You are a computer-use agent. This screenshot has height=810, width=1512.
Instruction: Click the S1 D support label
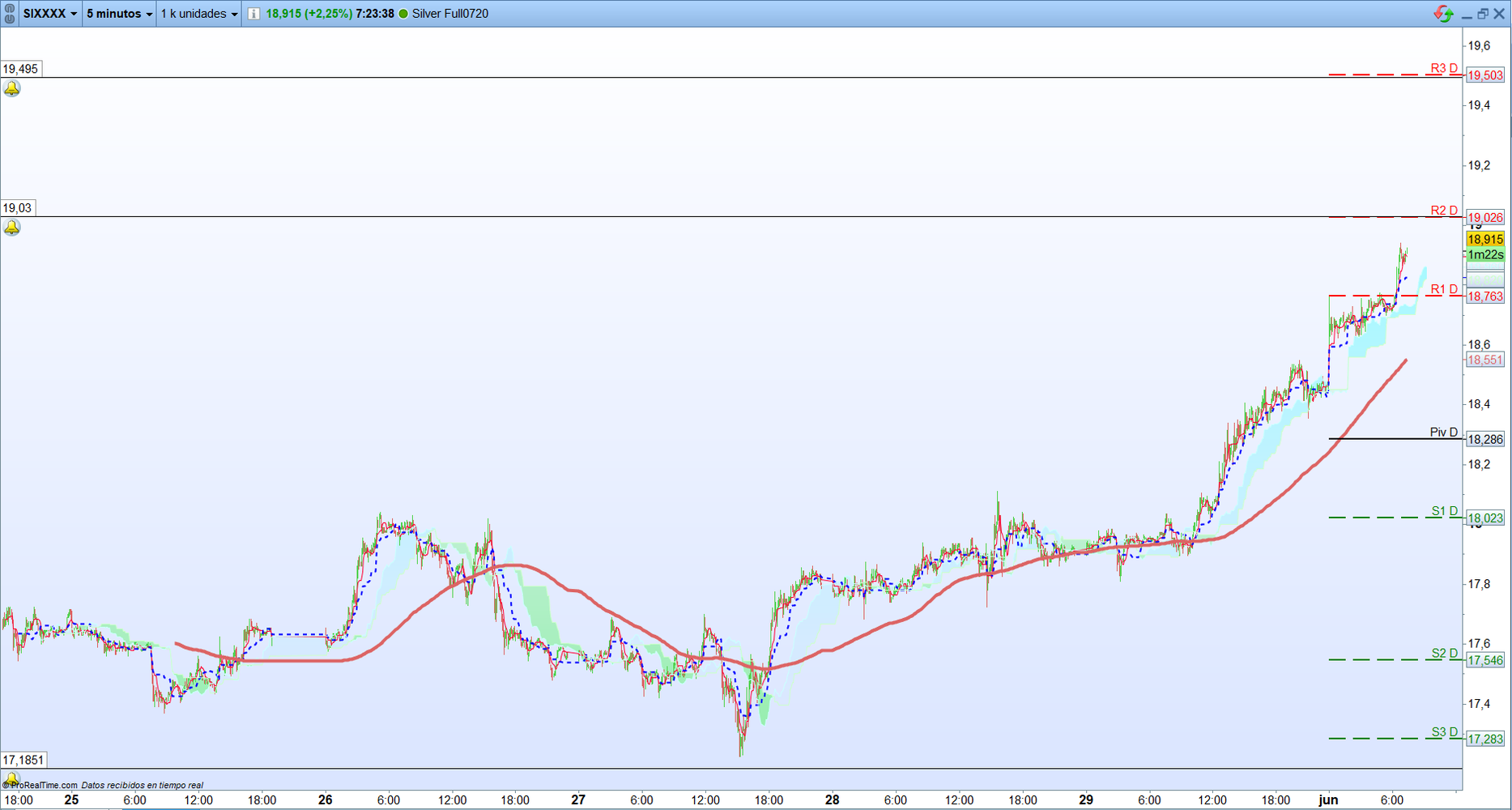tap(1444, 511)
